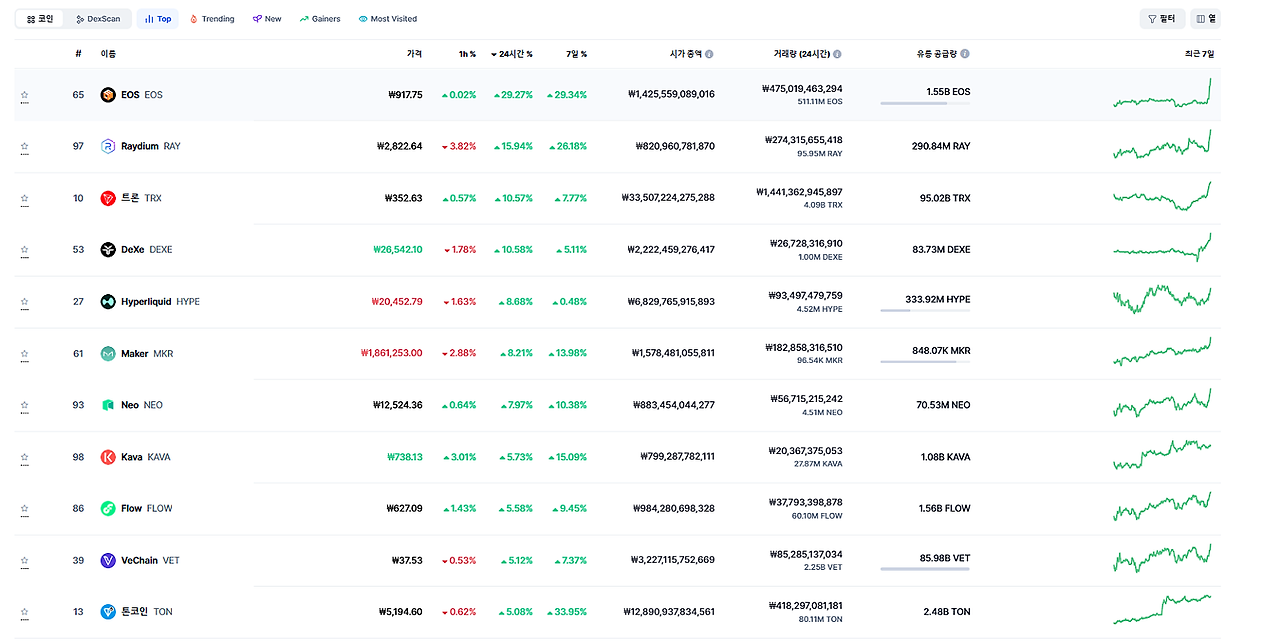
Task: Click the Kava red logo icon
Action: pyautogui.click(x=108, y=457)
